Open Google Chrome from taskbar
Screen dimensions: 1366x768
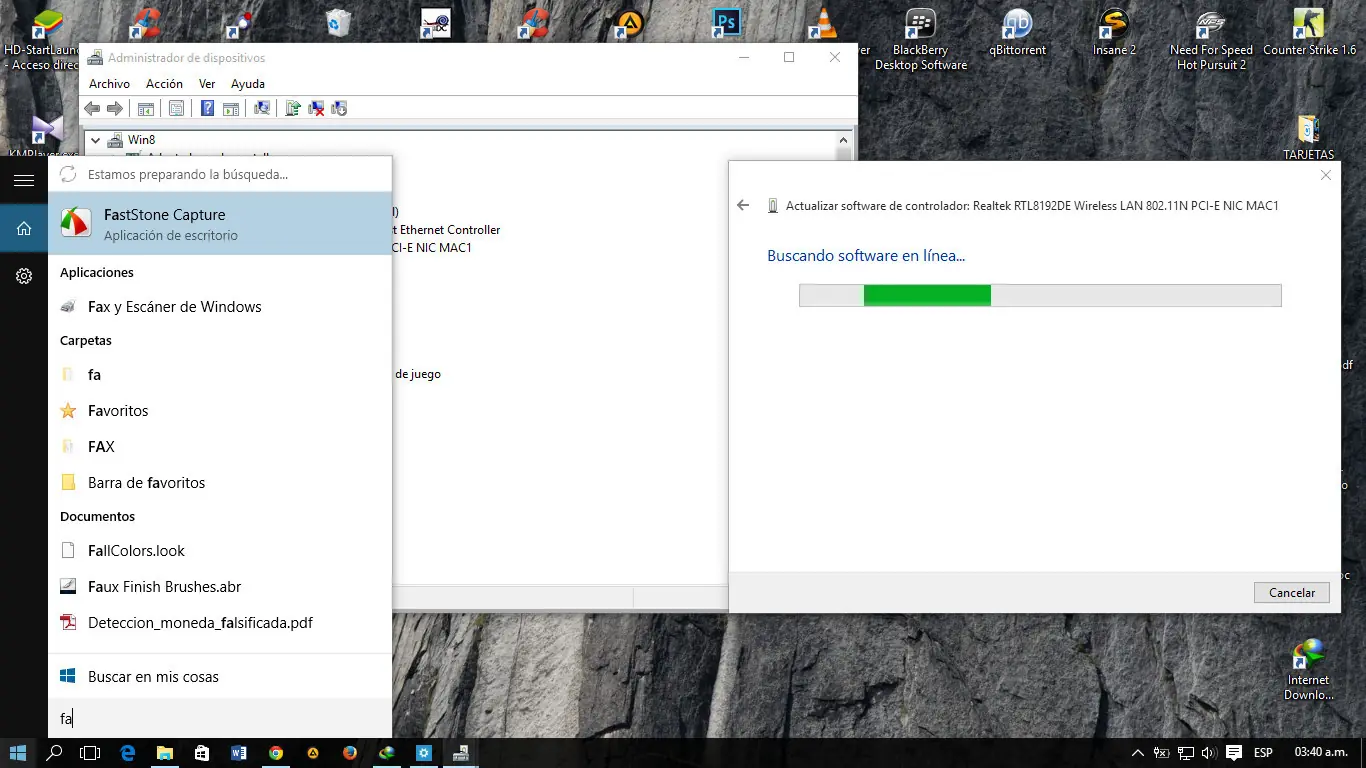tap(276, 753)
